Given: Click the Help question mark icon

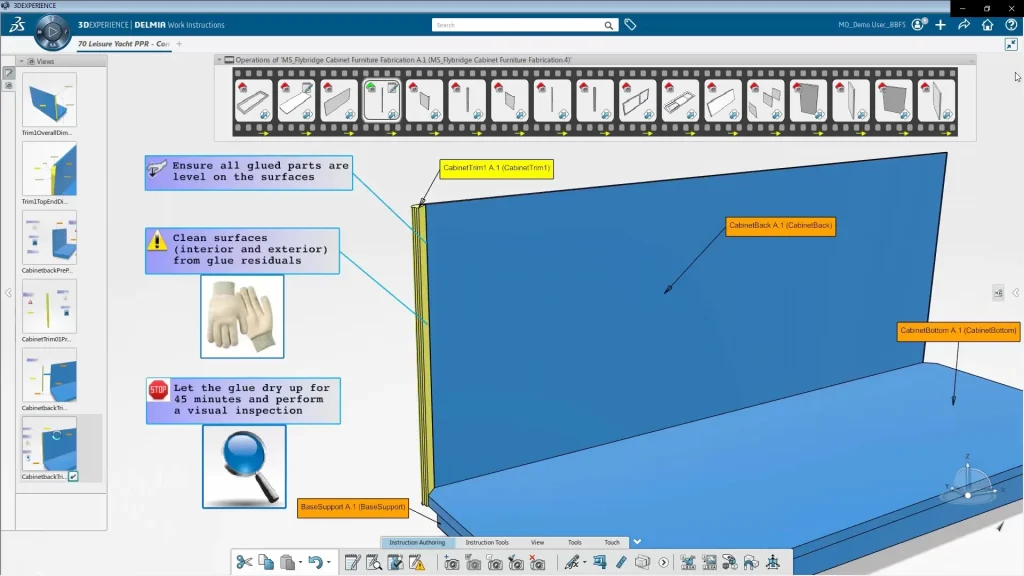Looking at the screenshot, I should [1011, 25].
